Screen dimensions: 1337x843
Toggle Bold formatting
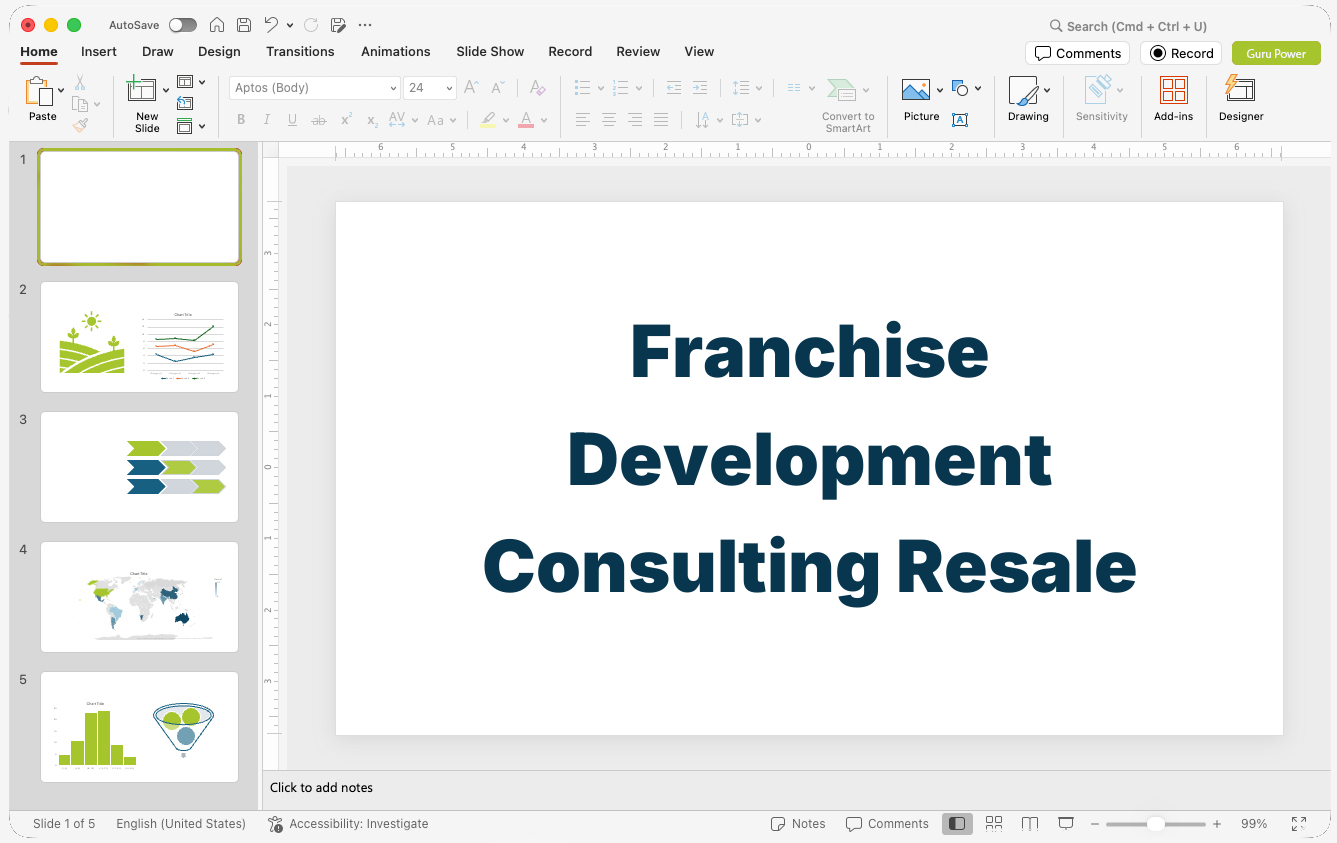[241, 120]
